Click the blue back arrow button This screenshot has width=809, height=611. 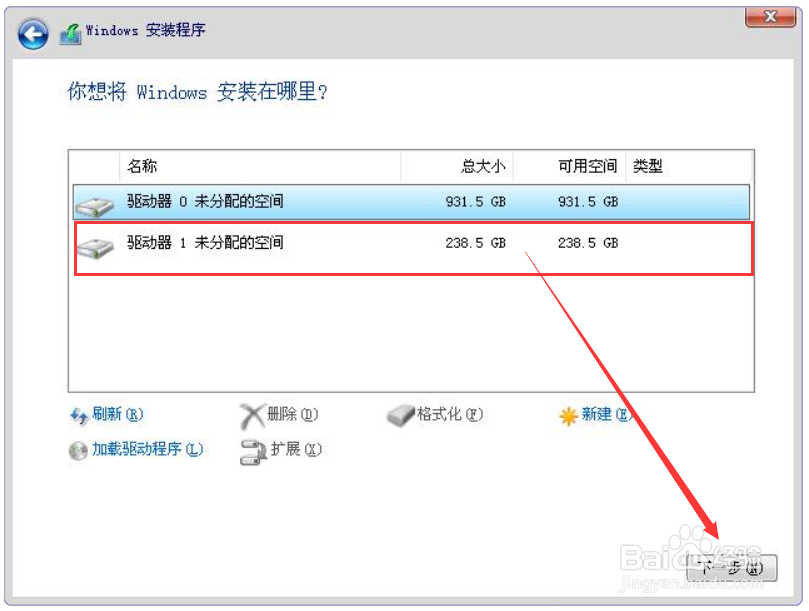[33, 34]
